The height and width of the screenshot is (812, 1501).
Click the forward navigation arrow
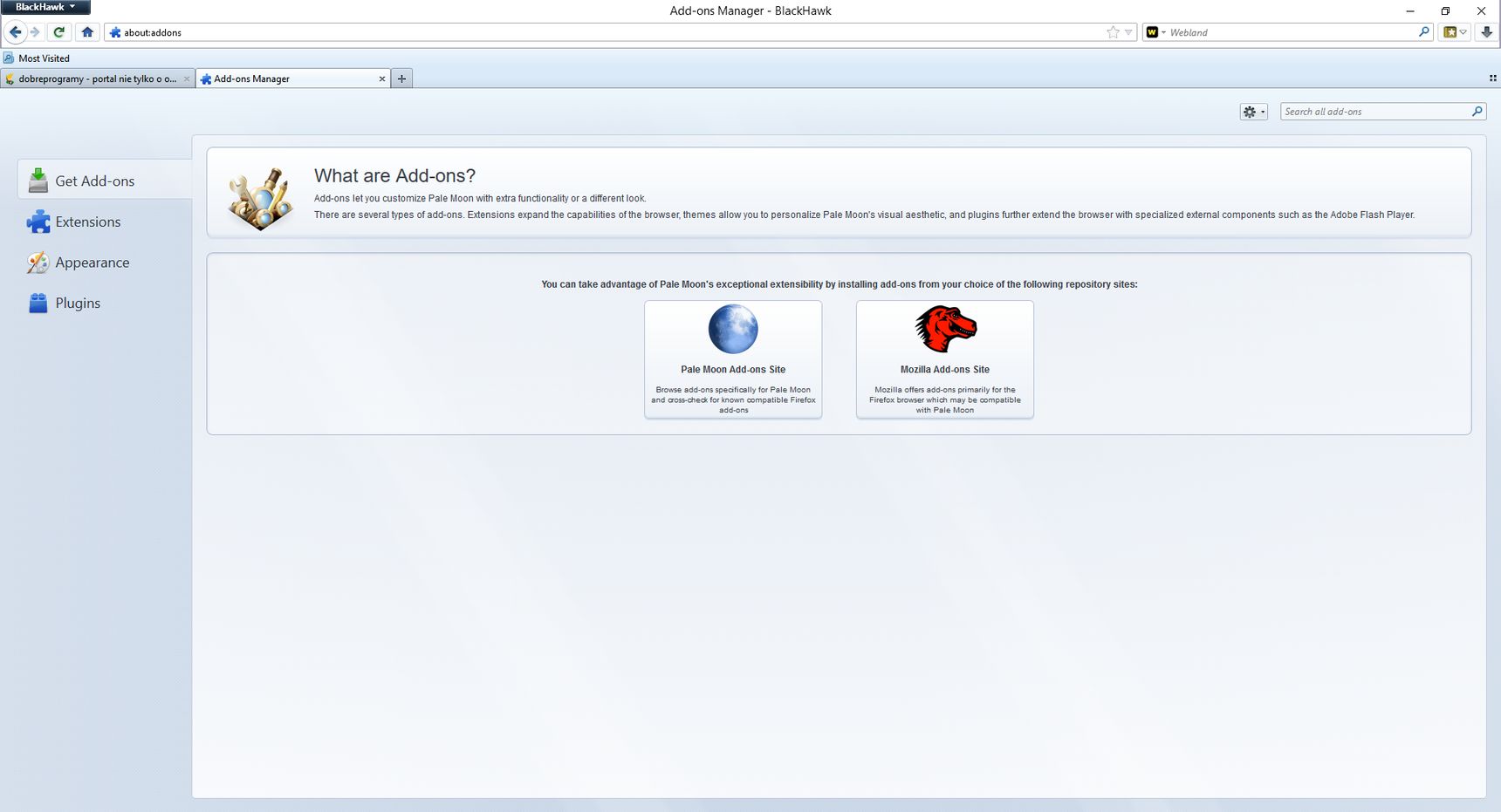(35, 32)
